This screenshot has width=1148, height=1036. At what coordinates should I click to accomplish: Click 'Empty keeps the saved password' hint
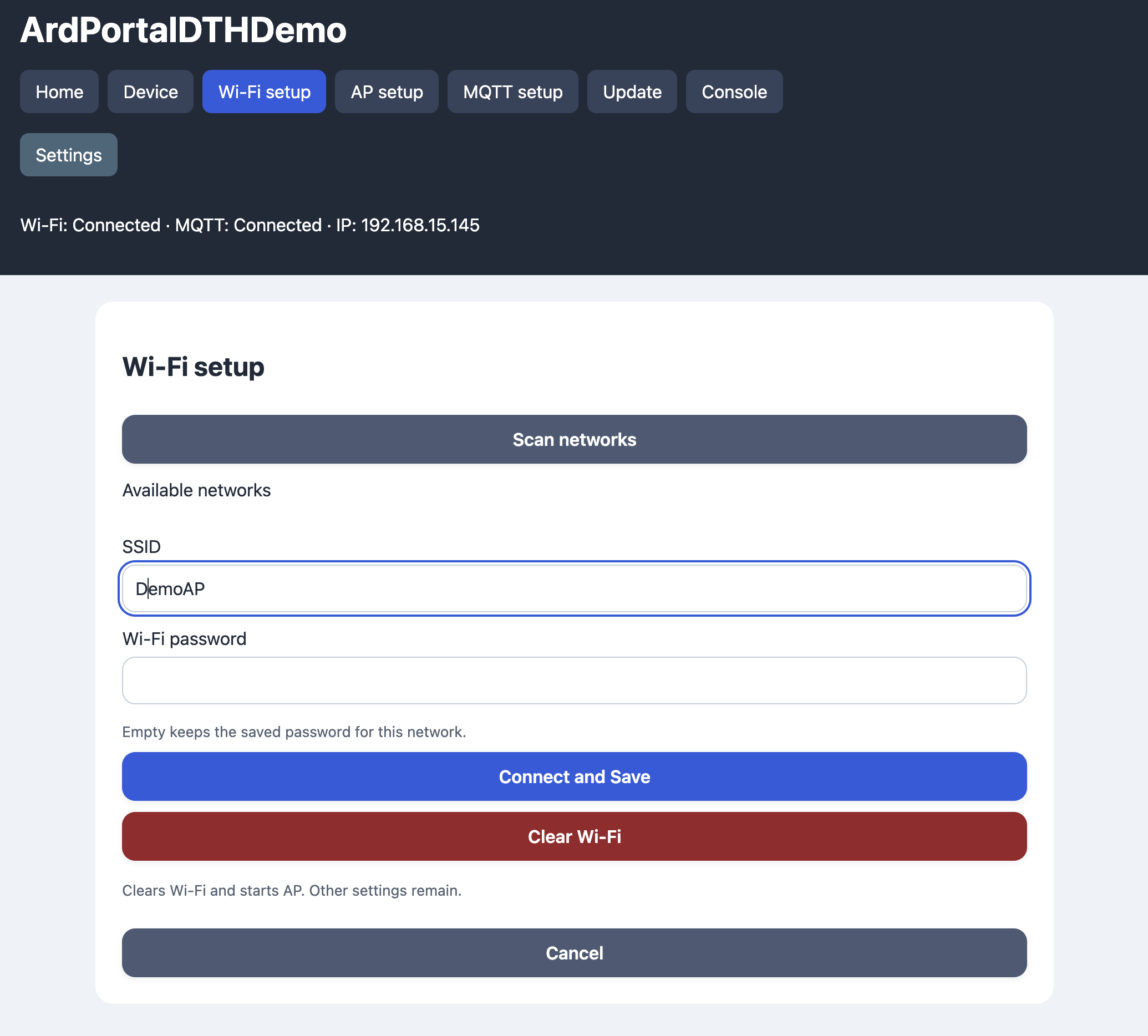(x=294, y=732)
